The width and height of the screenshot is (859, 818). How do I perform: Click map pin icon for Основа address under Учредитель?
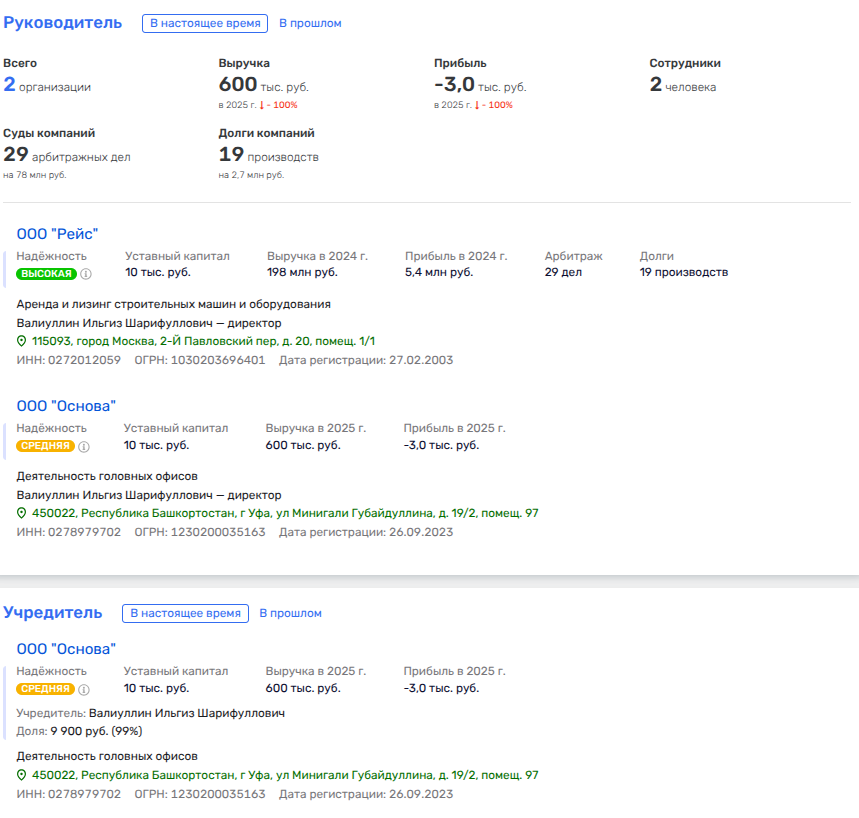[22, 776]
